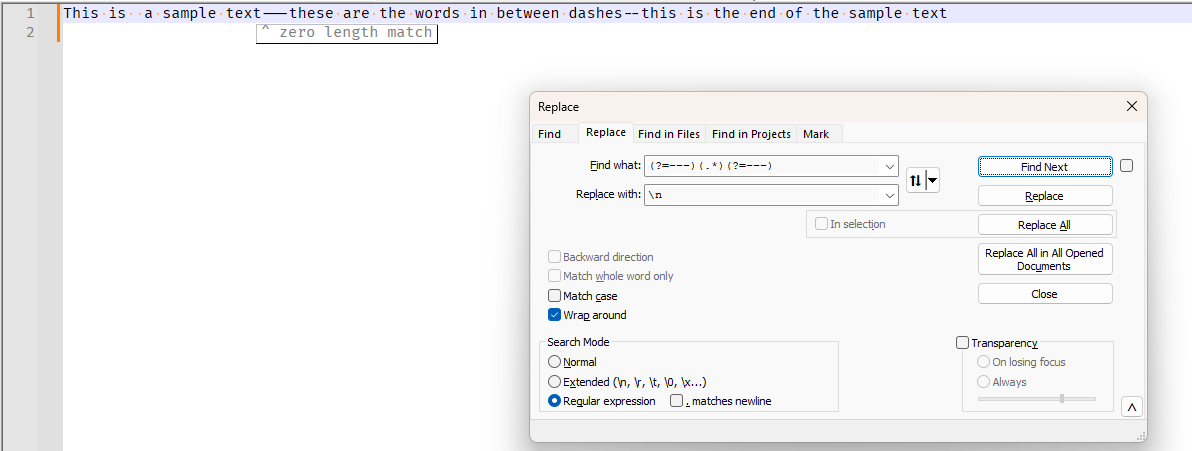Enable the Match case option
The height and width of the screenshot is (451, 1192).
555,296
